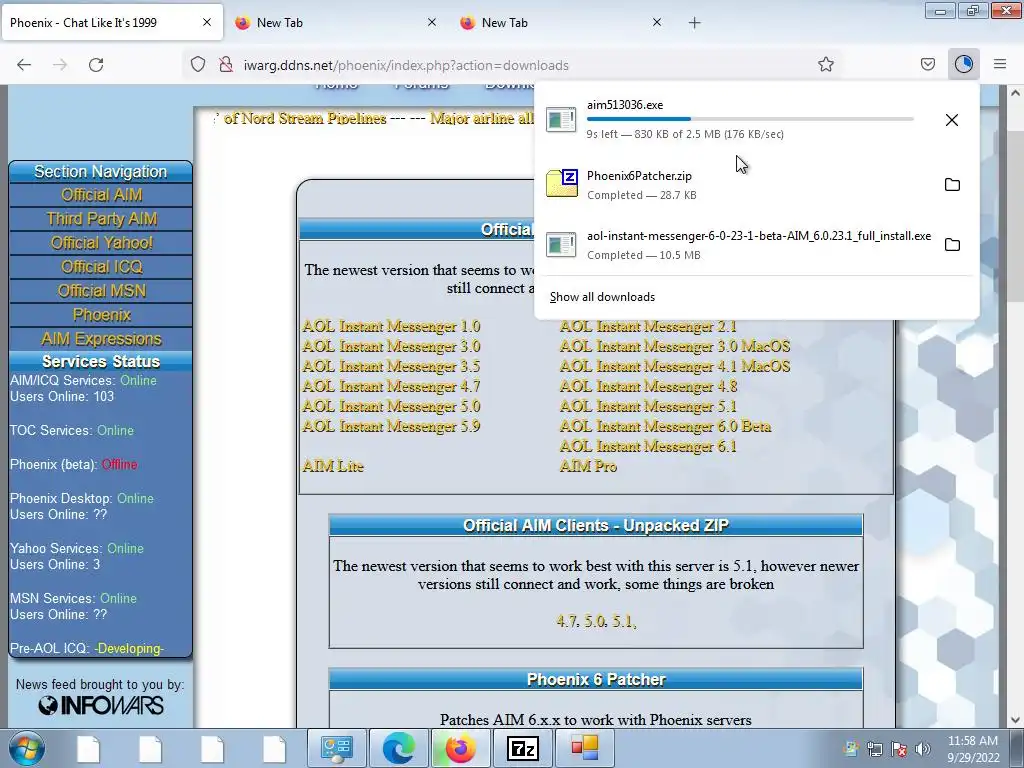
Task: Launch Microsoft Edge from the taskbar
Action: click(398, 748)
